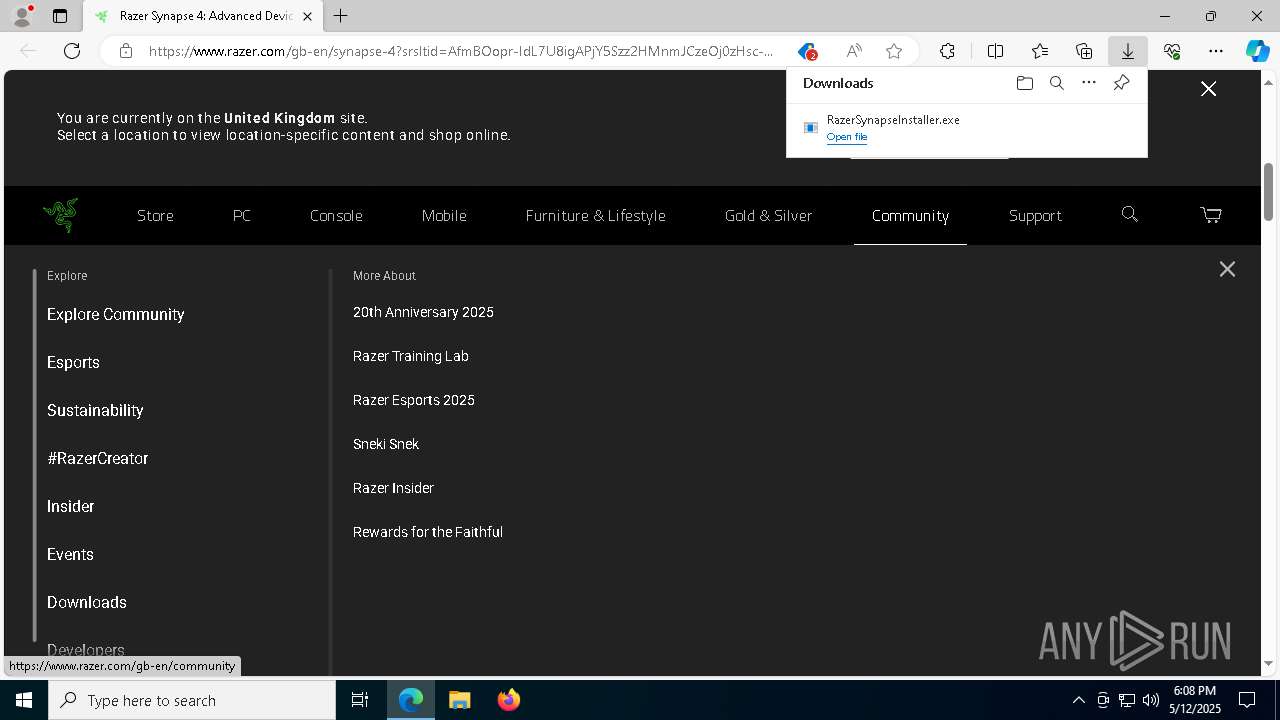1280x720 pixels.
Task: Dismiss the location banner with X
Action: (x=1208, y=89)
